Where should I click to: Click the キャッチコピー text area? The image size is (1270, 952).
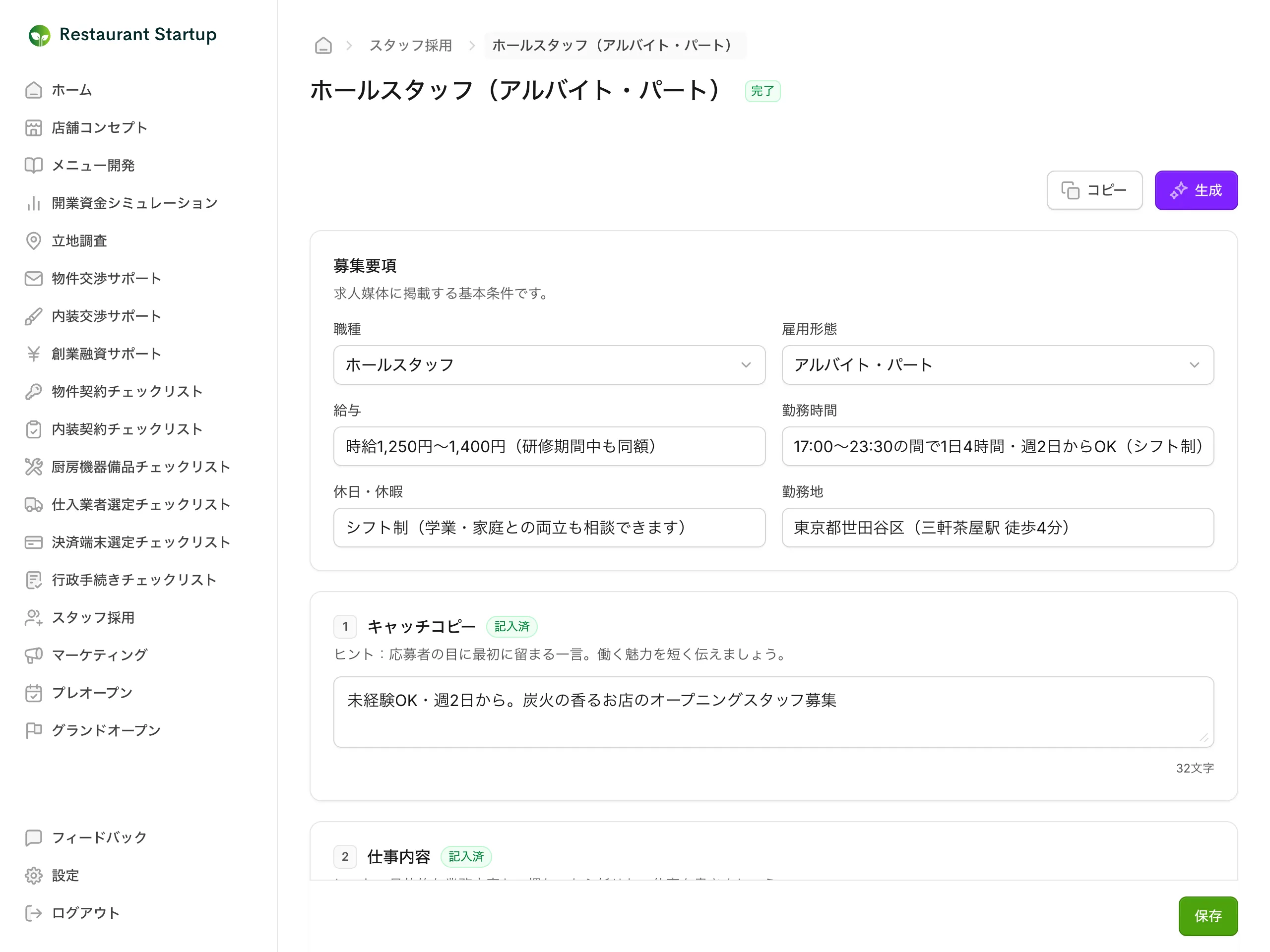(773, 712)
